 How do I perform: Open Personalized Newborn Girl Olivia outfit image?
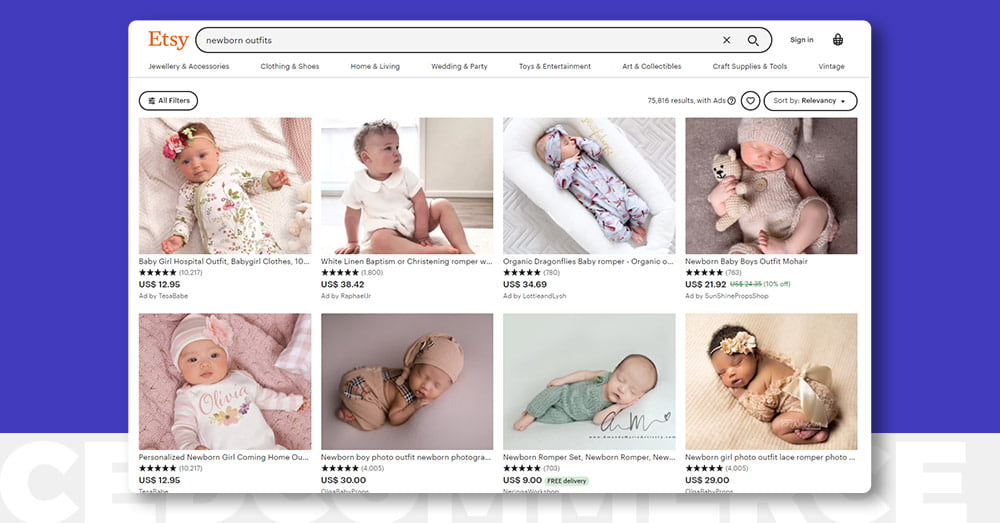tap(225, 381)
